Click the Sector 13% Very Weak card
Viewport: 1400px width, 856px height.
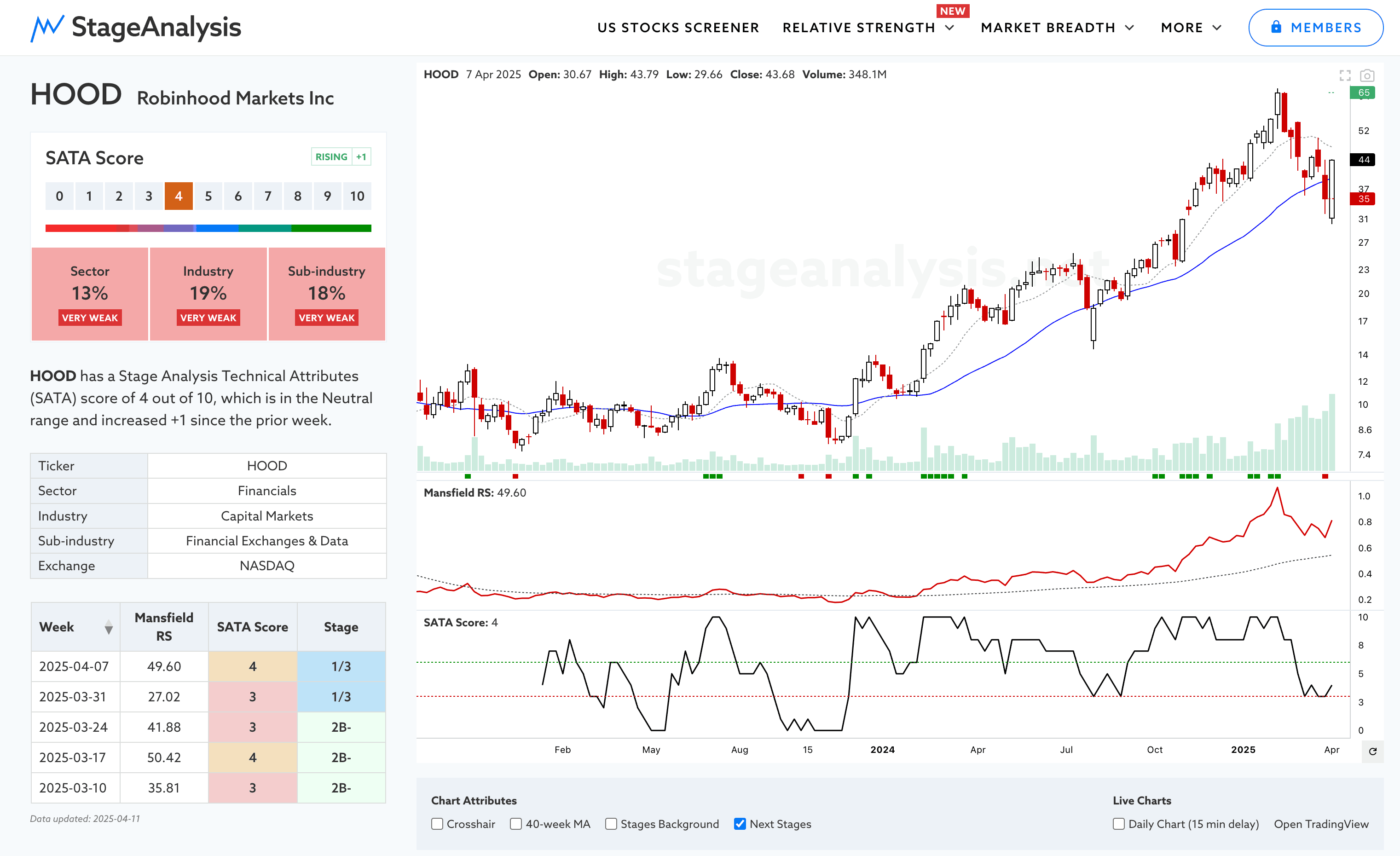tap(90, 294)
